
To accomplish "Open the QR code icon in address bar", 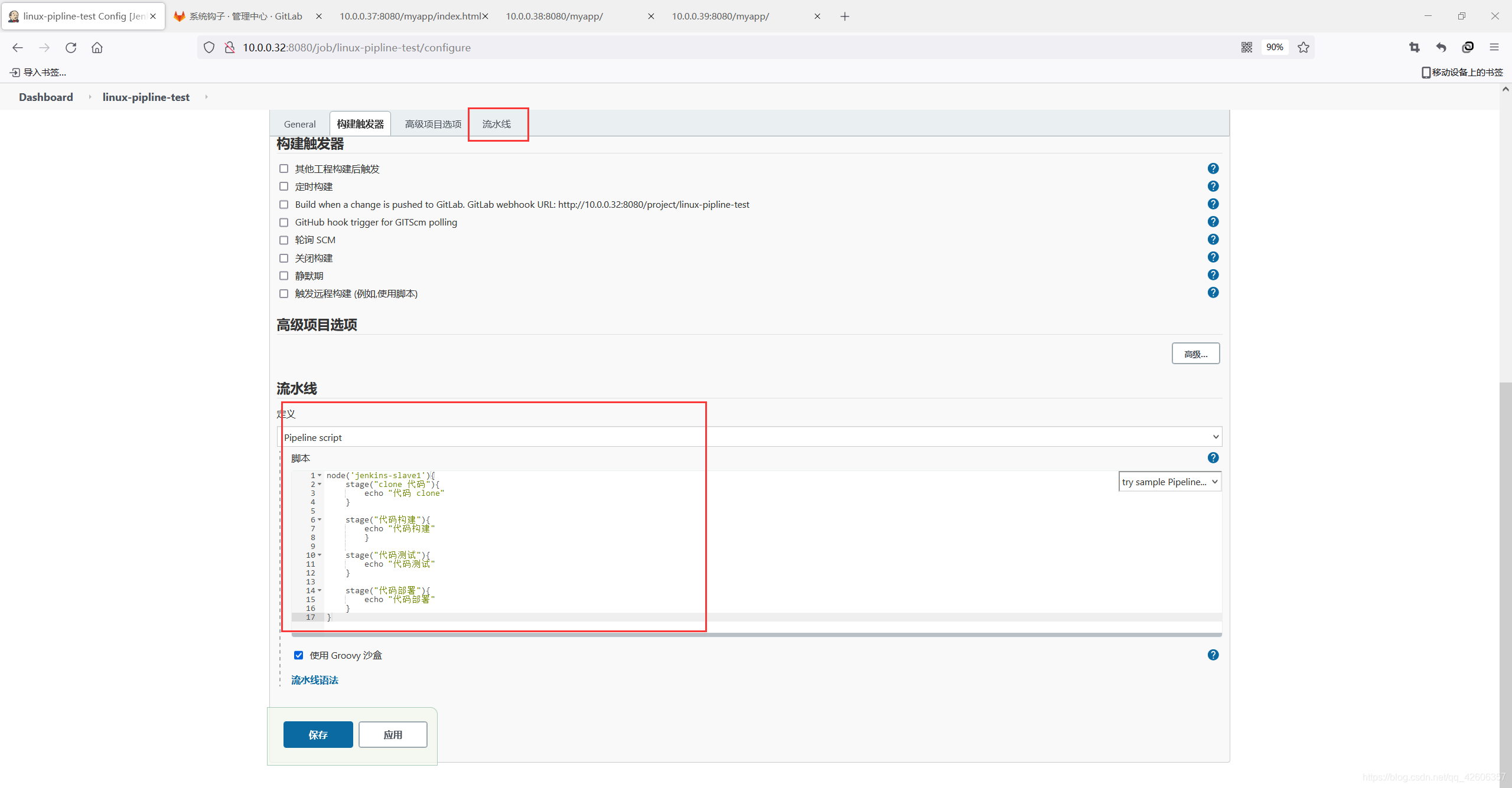I will 1247,47.
